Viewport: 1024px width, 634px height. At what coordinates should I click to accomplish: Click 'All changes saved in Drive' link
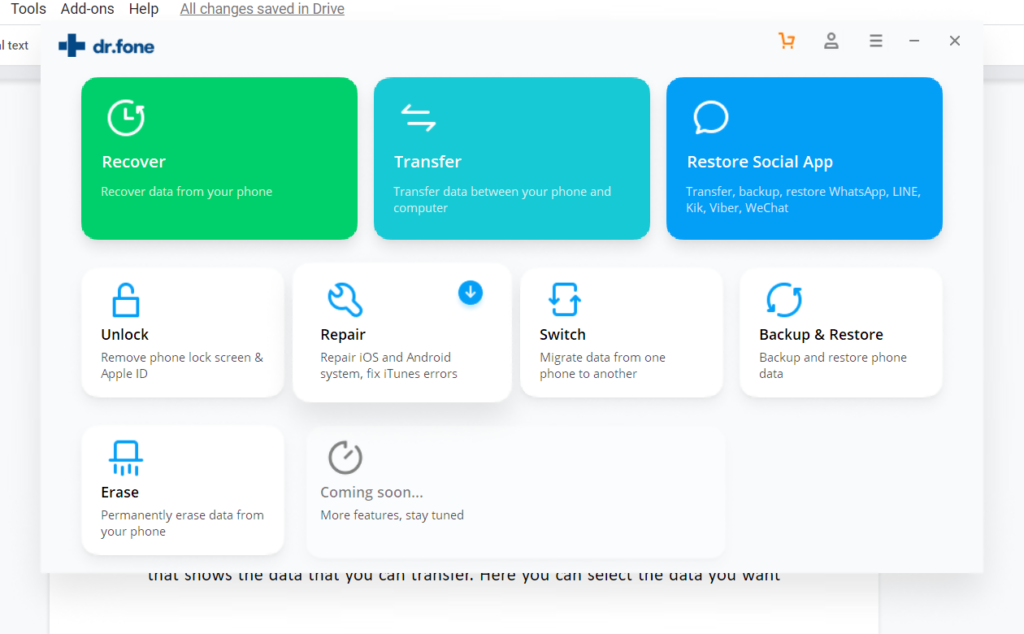tap(262, 9)
